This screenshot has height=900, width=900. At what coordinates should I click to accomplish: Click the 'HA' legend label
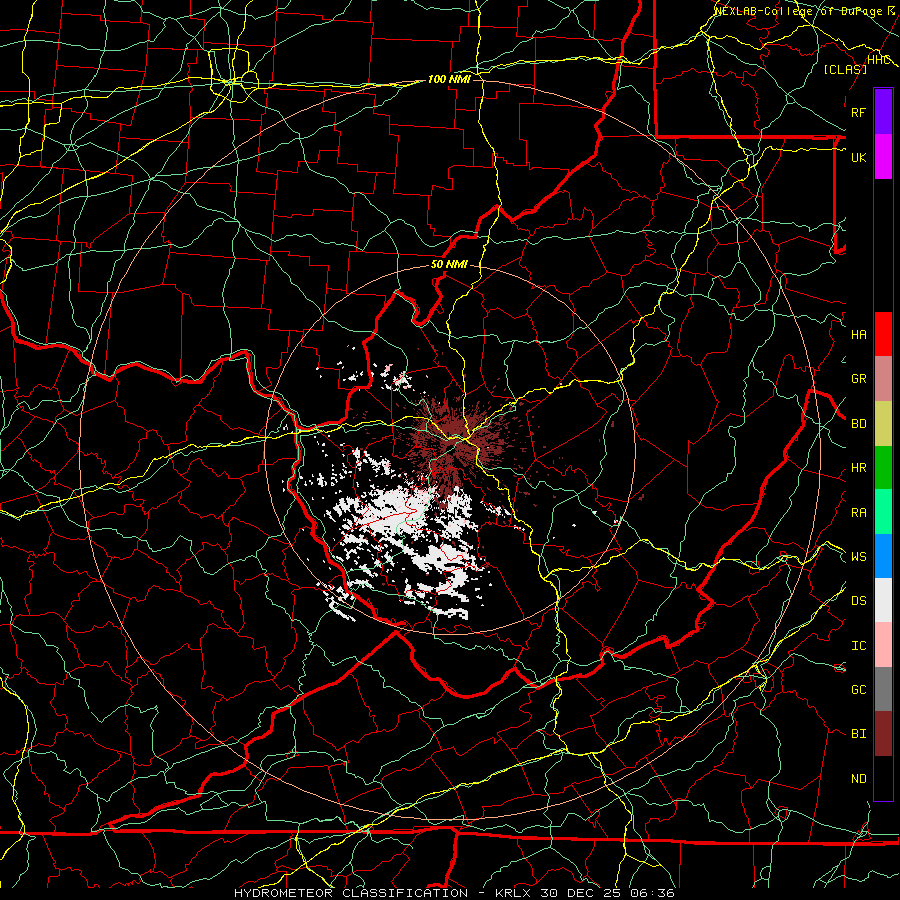[x=858, y=335]
